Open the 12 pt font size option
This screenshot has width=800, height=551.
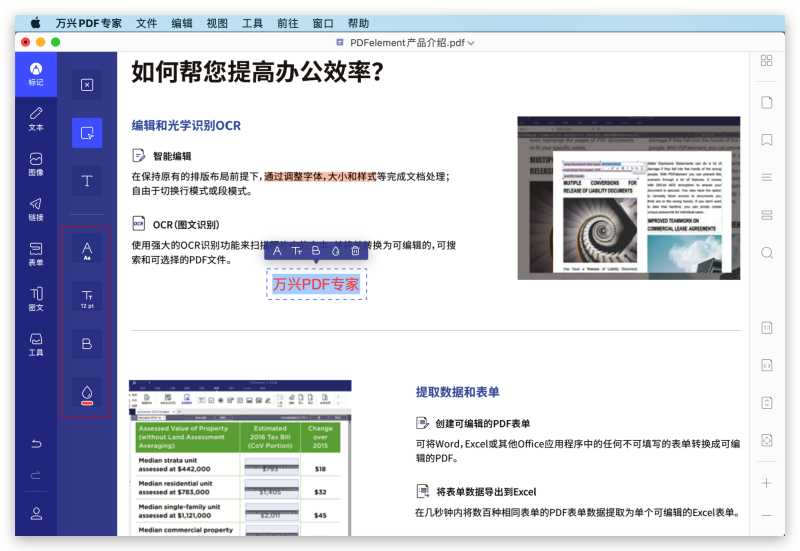[87, 297]
